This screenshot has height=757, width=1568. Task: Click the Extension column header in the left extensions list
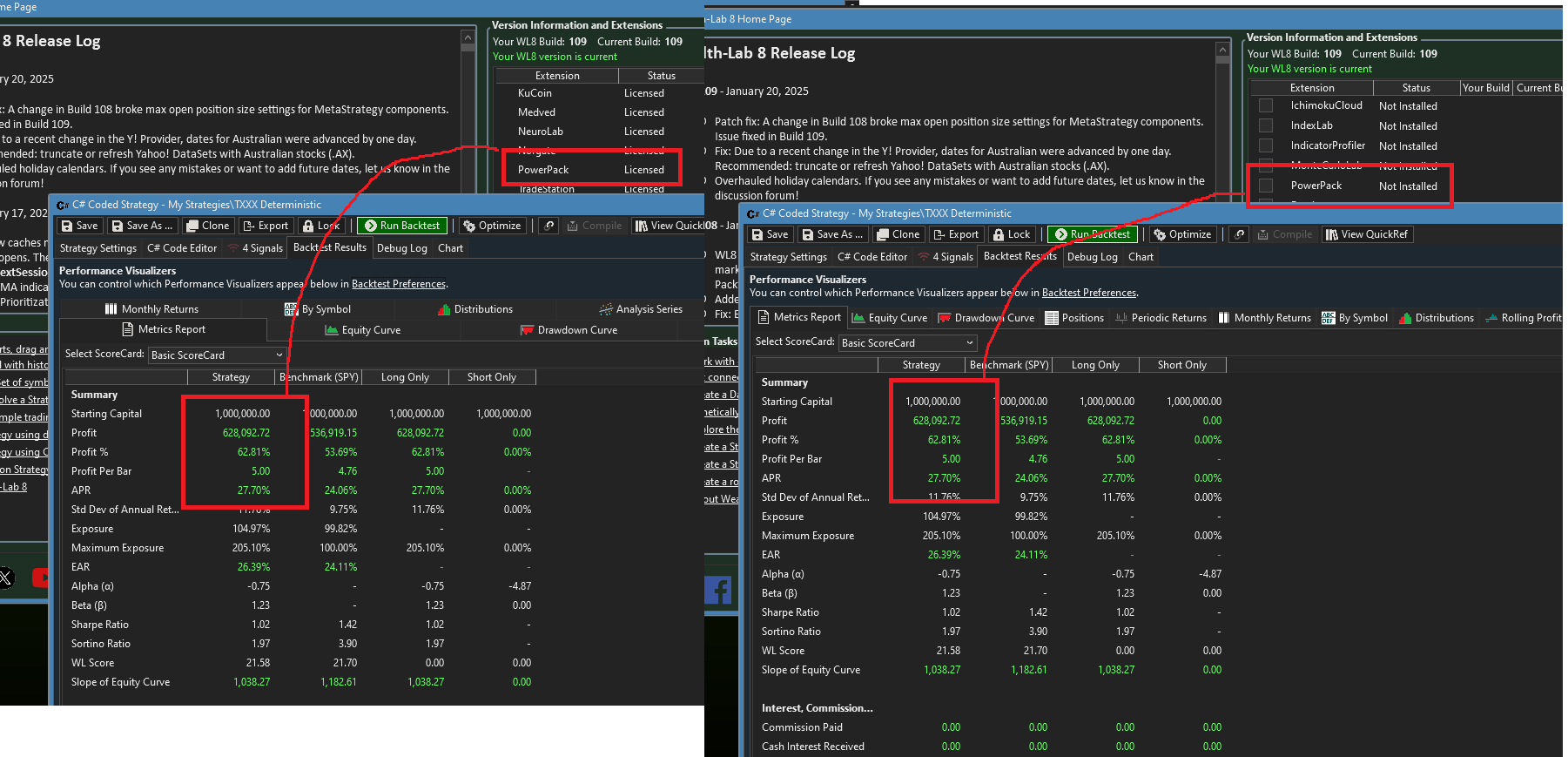(557, 76)
